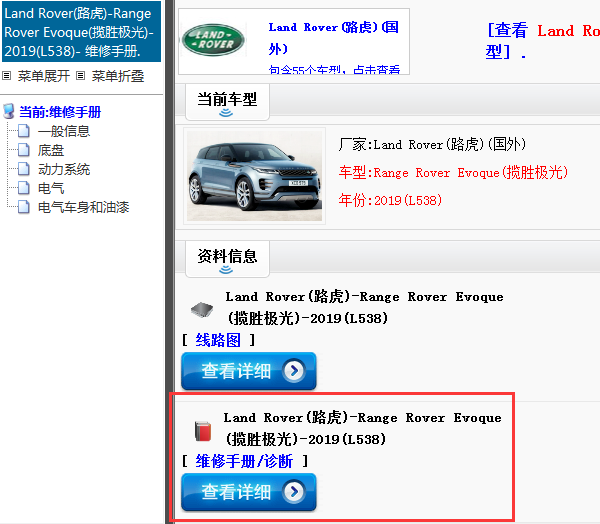Open 底盘 tree item
Viewport: 600px width, 524px height.
(x=51, y=150)
